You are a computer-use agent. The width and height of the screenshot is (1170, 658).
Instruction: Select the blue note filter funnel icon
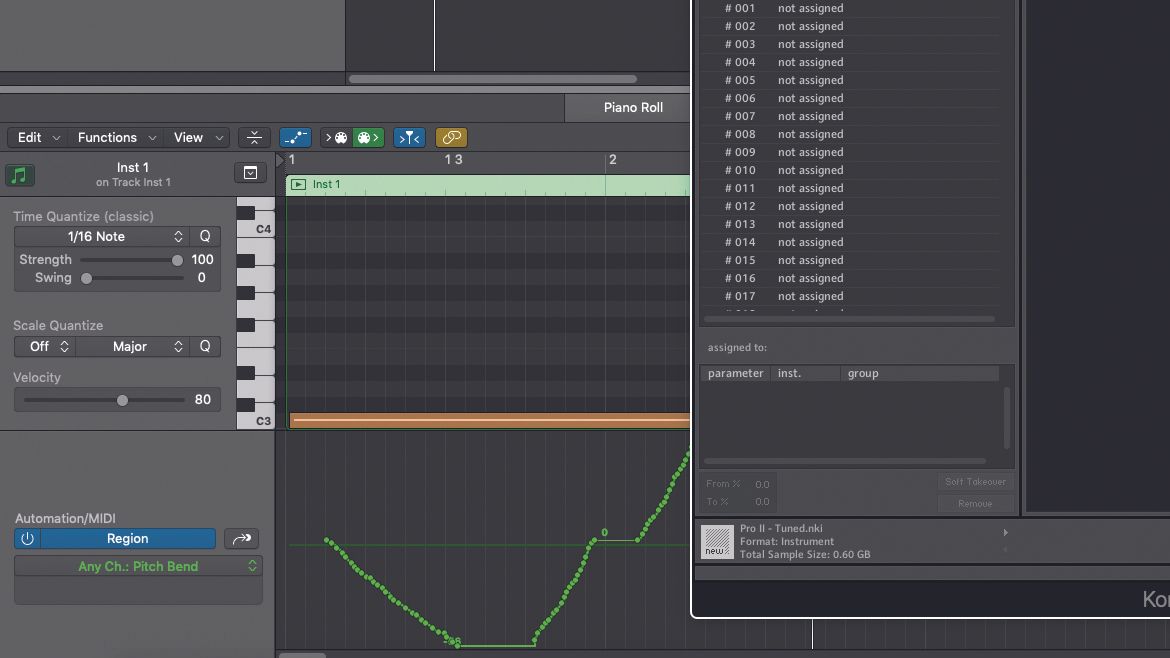point(409,137)
